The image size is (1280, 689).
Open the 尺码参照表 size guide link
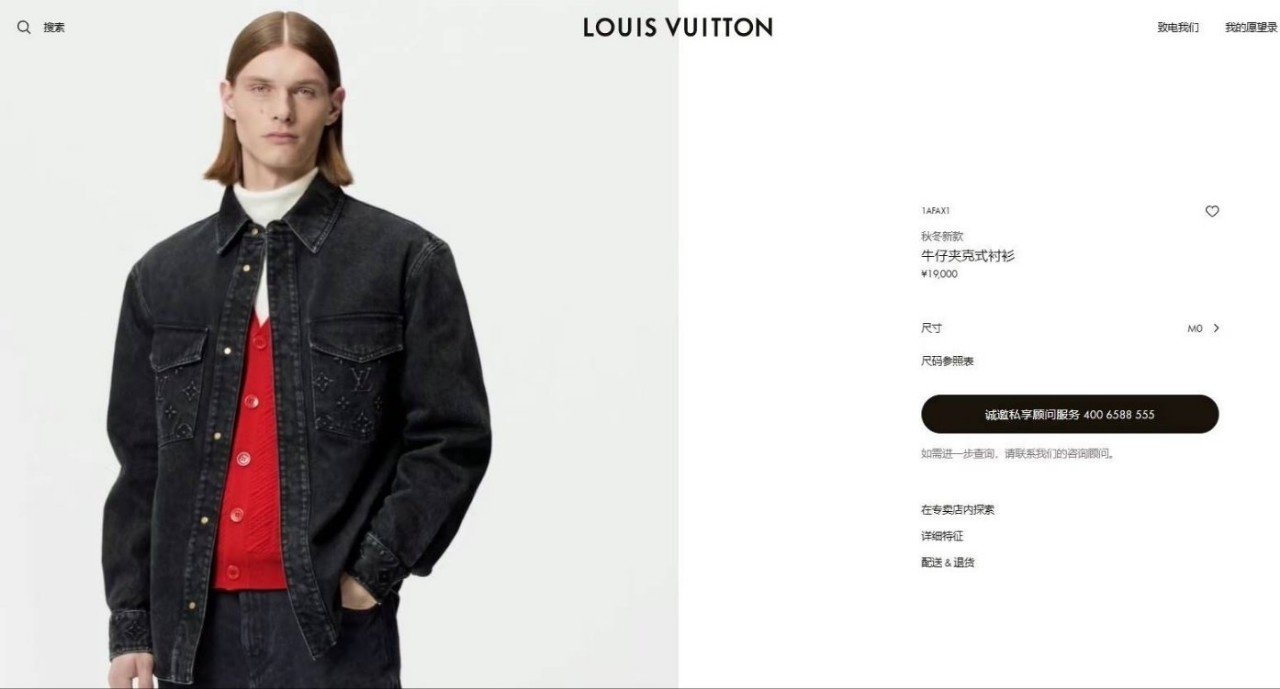pyautogui.click(x=947, y=361)
